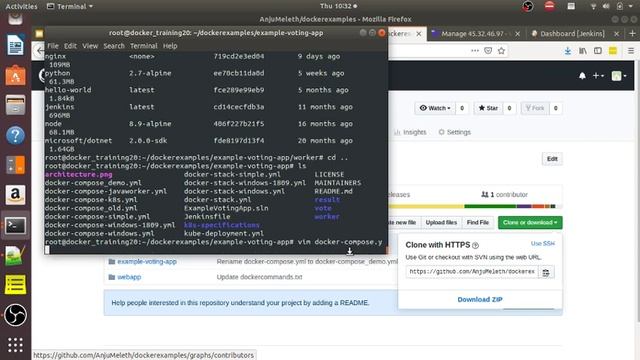Open the 1 contributor link
This screenshot has height=360, width=640.
504,195
